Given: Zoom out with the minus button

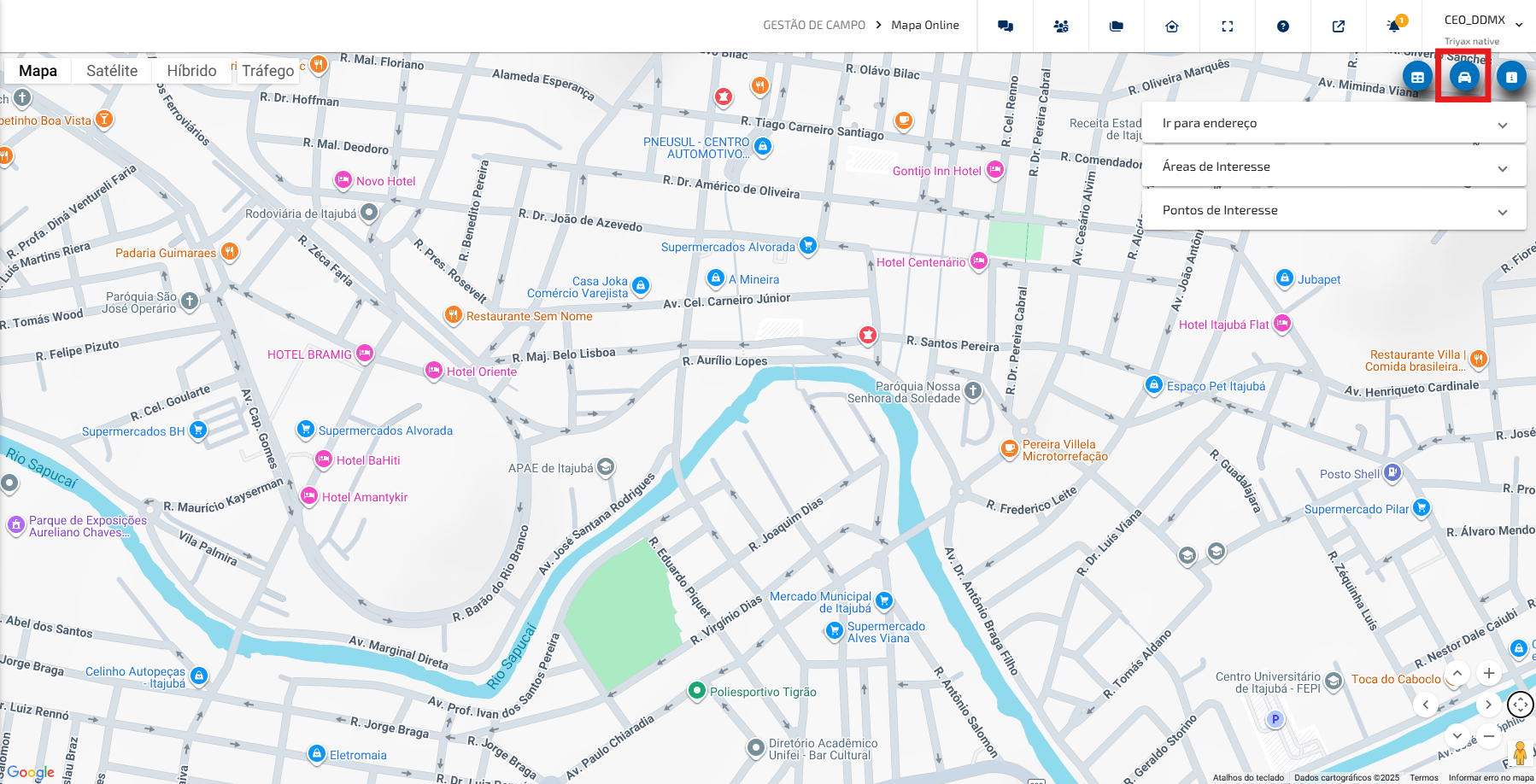Looking at the screenshot, I should pyautogui.click(x=1489, y=735).
